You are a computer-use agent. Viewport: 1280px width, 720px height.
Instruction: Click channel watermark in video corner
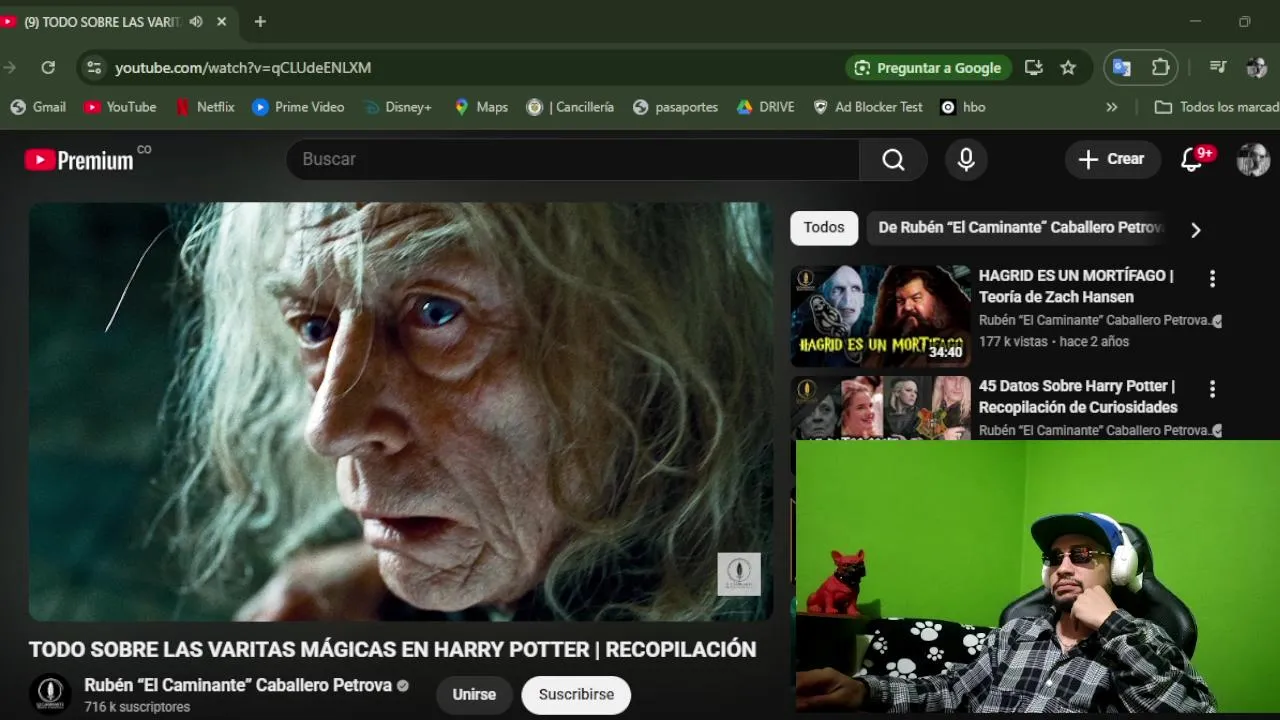click(x=739, y=574)
